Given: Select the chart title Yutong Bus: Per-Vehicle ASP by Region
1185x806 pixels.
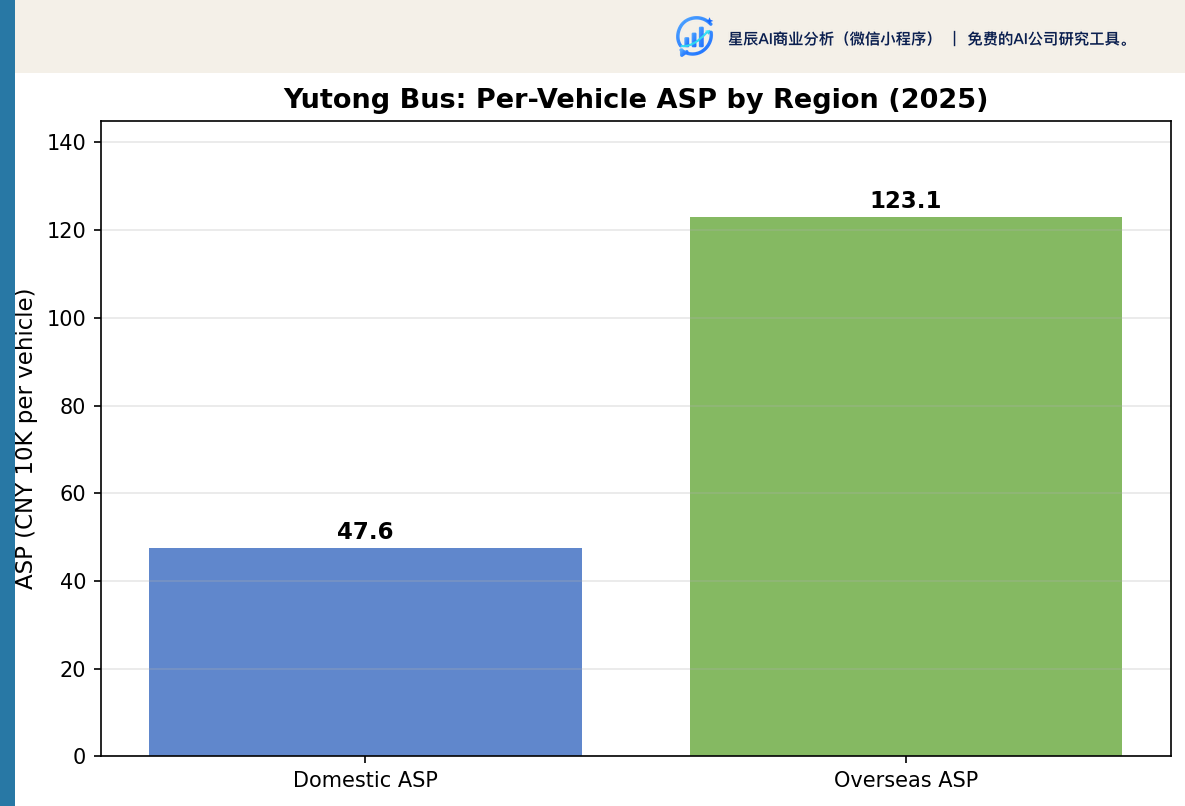Looking at the screenshot, I should (636, 99).
